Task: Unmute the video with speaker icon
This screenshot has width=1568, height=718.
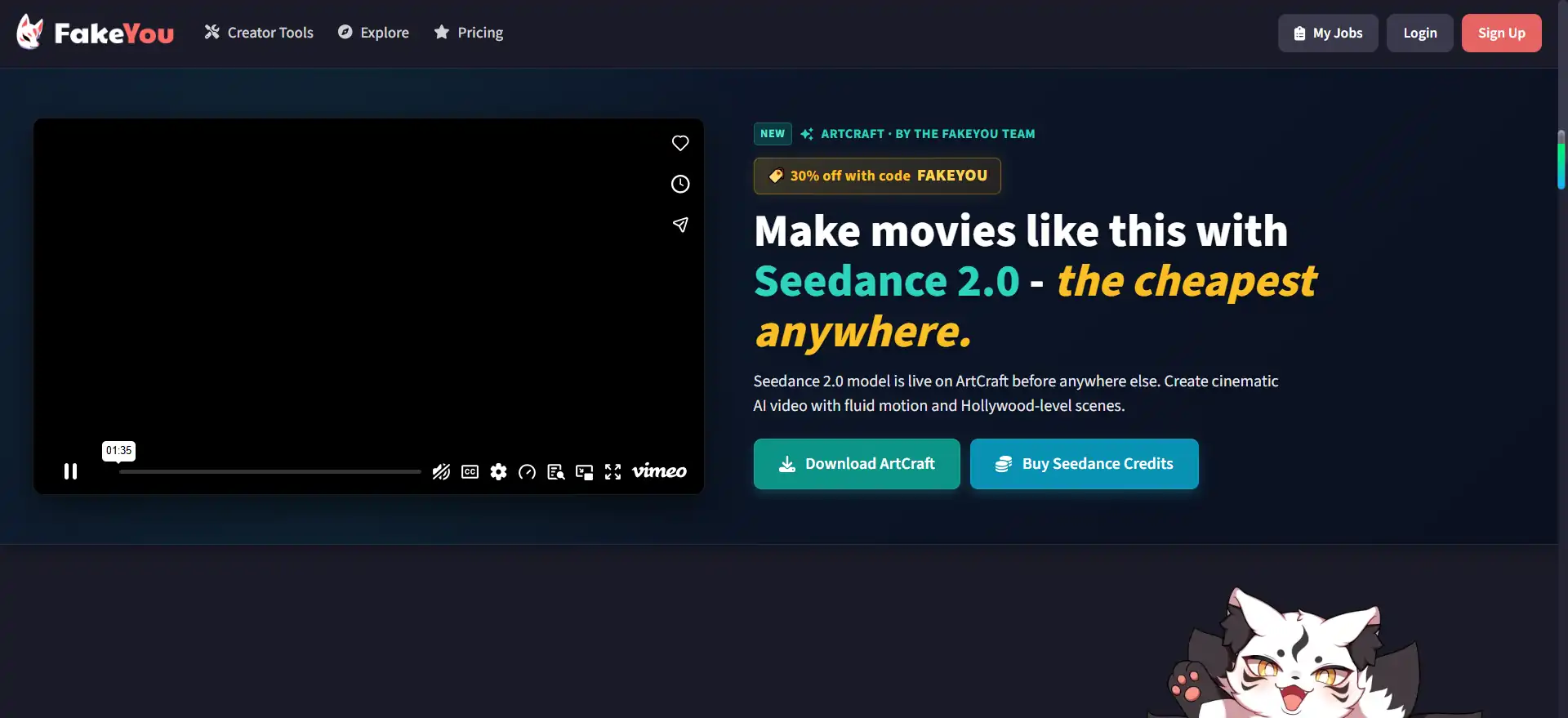Action: 441,472
